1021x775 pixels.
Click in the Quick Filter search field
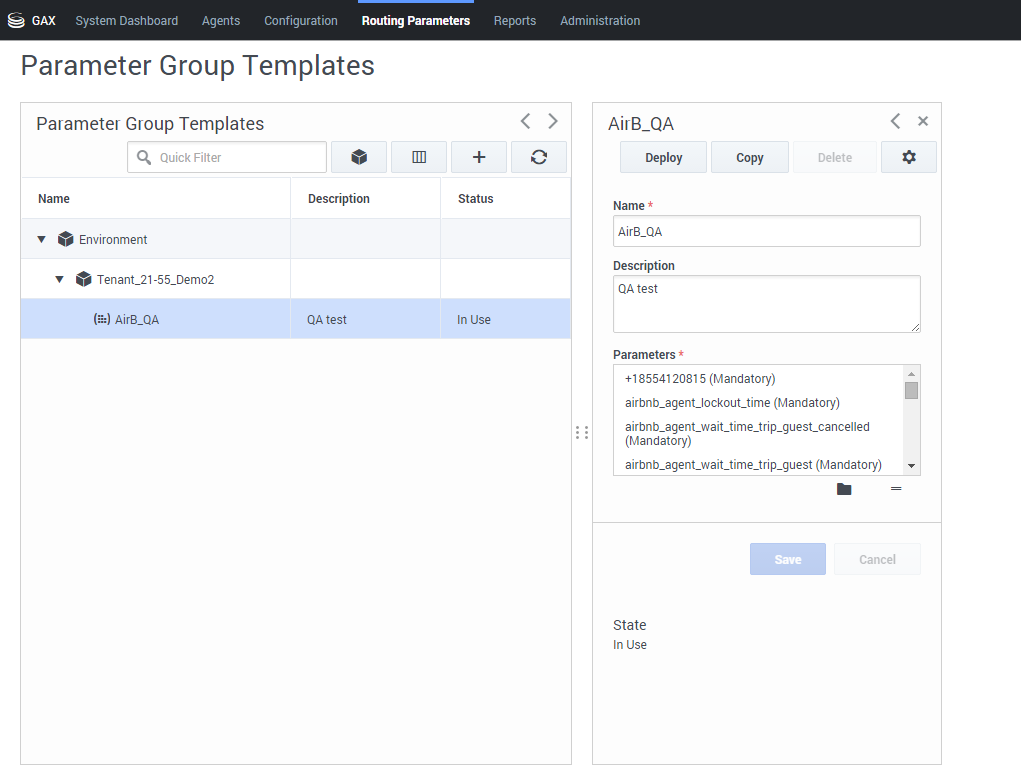coord(238,157)
